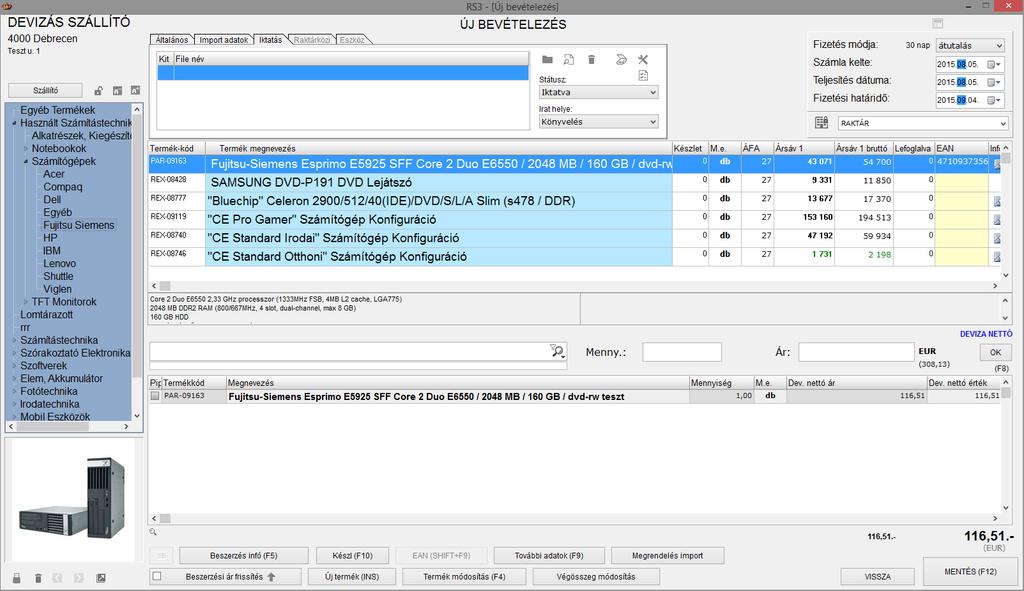
Task: Collapse the Számítógépek tree node
Action: click(26, 161)
